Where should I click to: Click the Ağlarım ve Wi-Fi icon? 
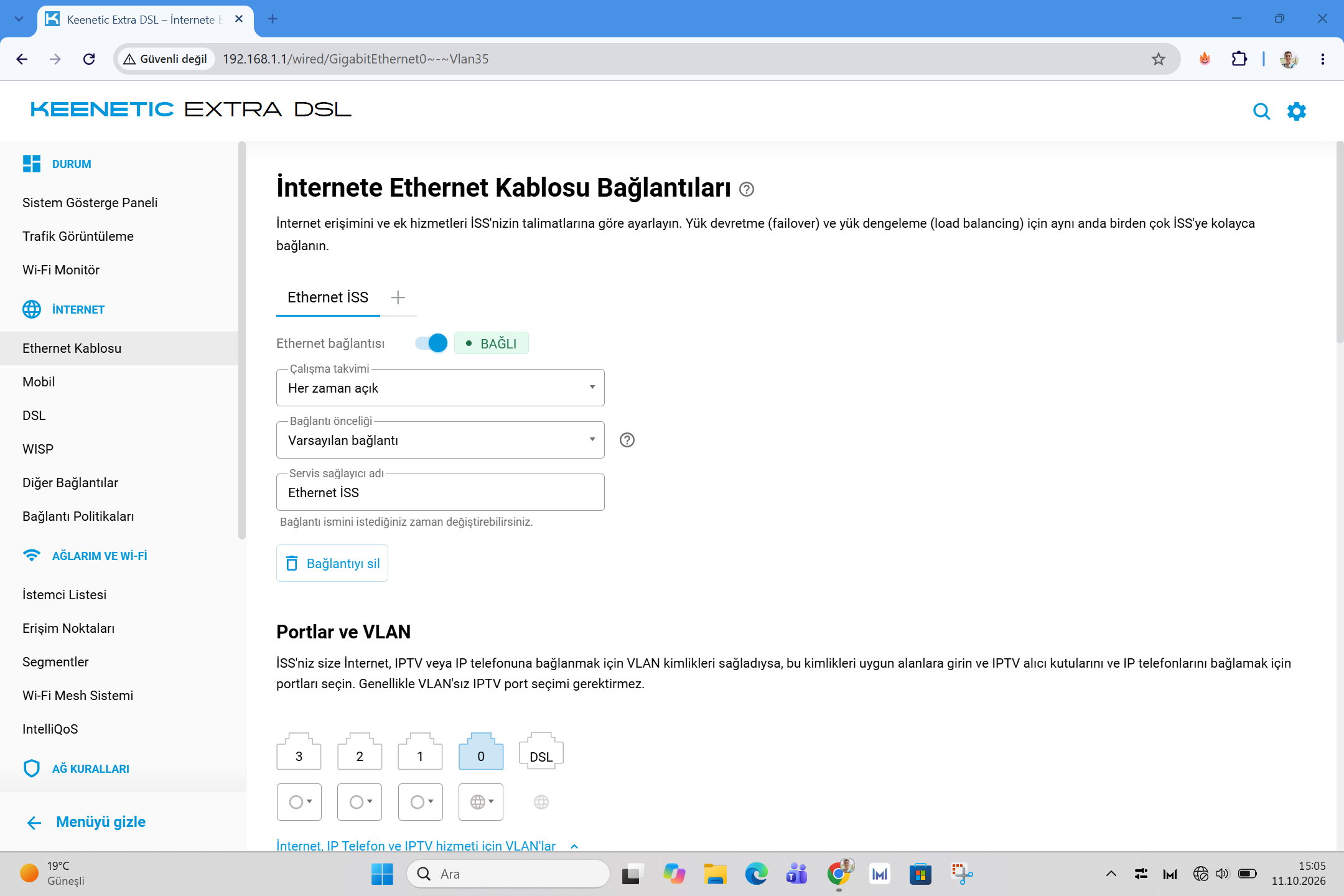pyautogui.click(x=32, y=556)
